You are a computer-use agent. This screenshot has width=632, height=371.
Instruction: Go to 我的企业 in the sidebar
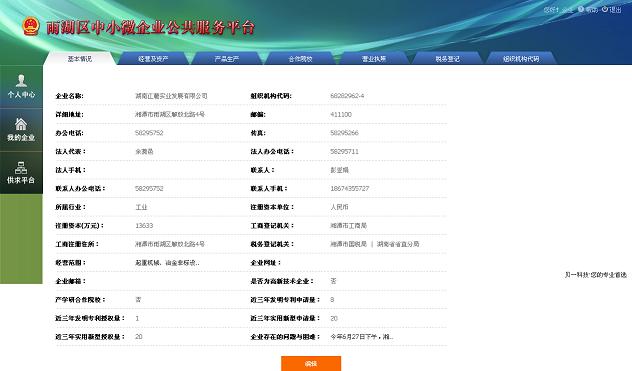point(21,129)
